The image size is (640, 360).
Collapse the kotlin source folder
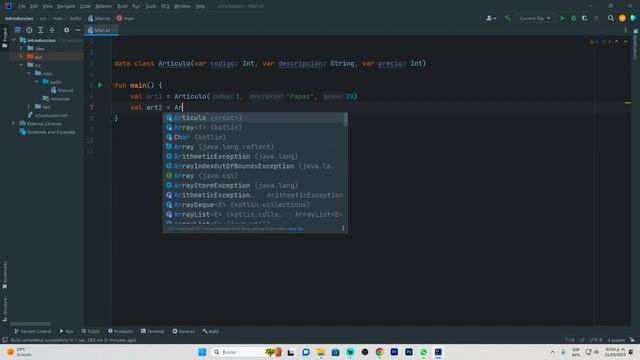pos(36,82)
